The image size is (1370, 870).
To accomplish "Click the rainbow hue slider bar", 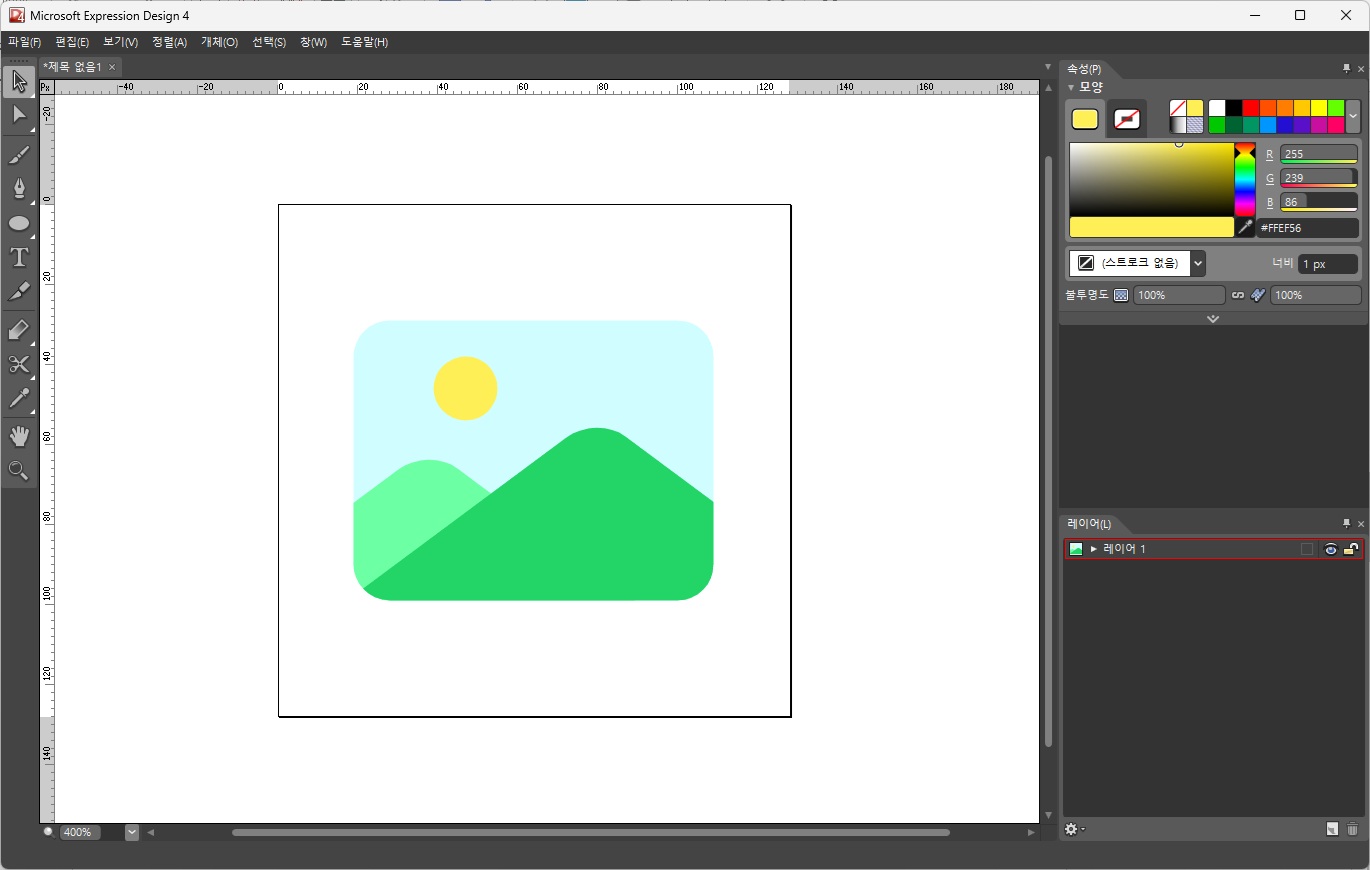I will point(1244,179).
